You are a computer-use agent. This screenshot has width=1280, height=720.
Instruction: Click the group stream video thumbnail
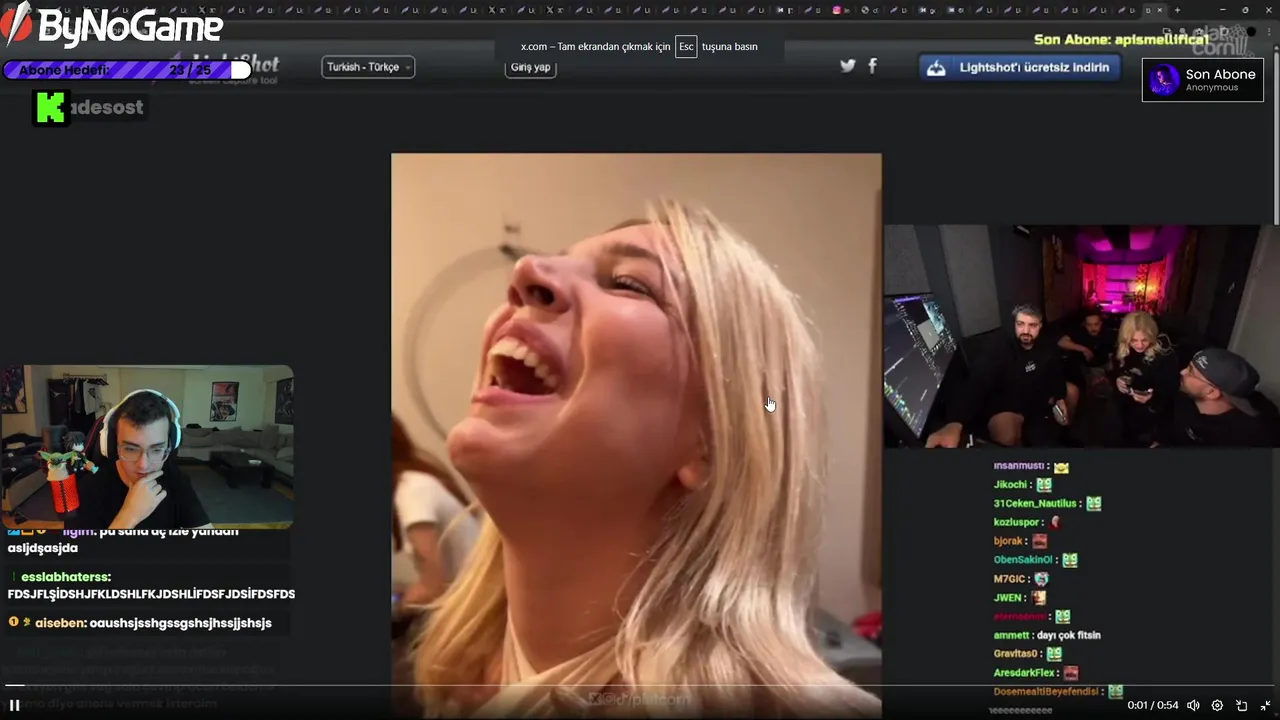click(x=1081, y=336)
